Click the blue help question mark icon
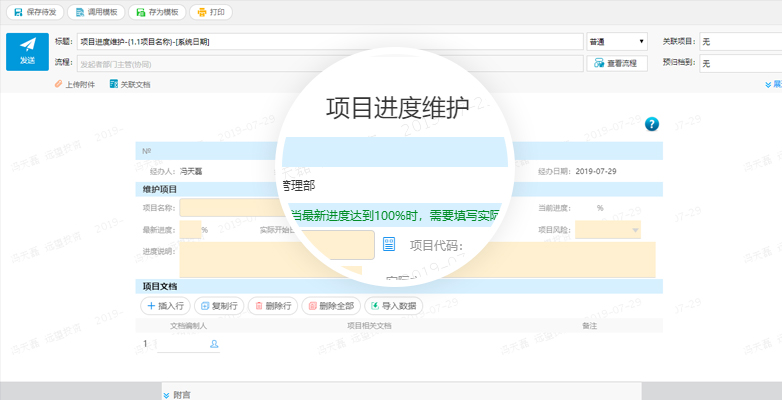The height and width of the screenshot is (400, 782). point(652,124)
